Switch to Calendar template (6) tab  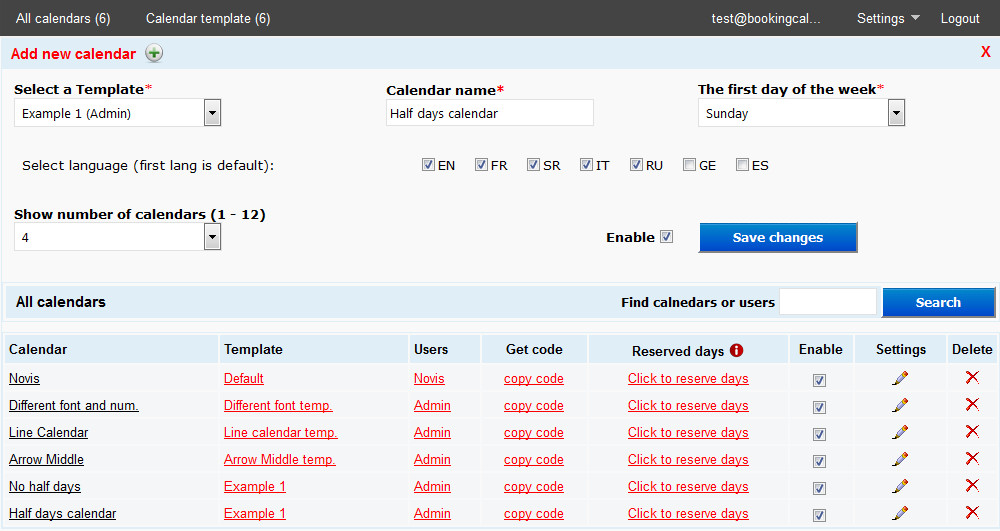click(208, 18)
